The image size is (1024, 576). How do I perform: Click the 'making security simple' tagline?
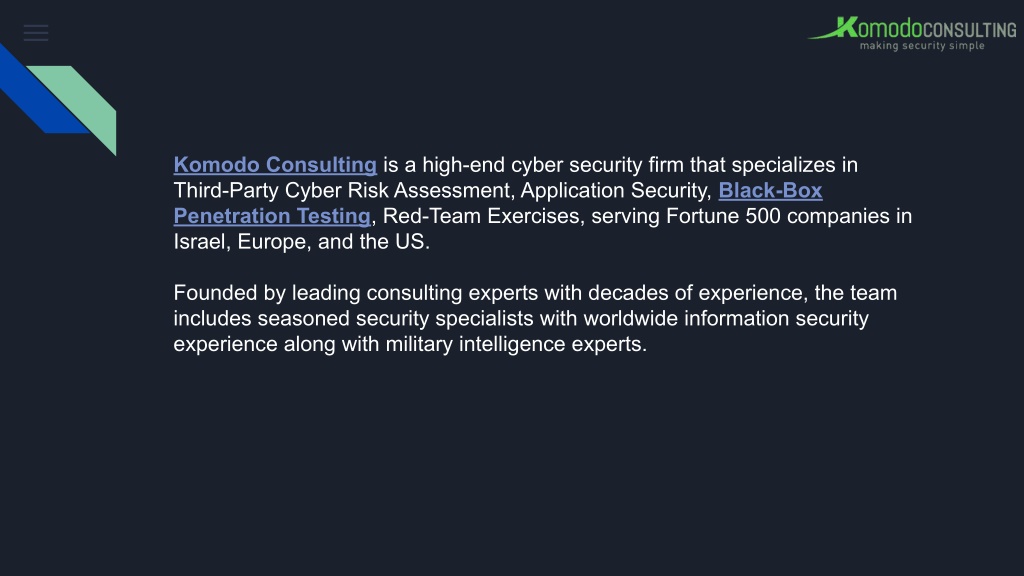(921, 46)
